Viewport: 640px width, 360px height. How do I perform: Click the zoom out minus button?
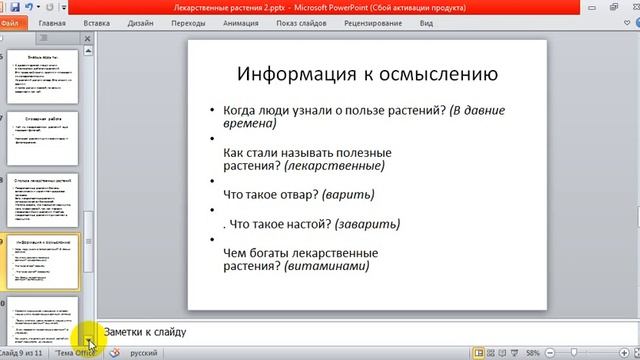tap(550, 353)
